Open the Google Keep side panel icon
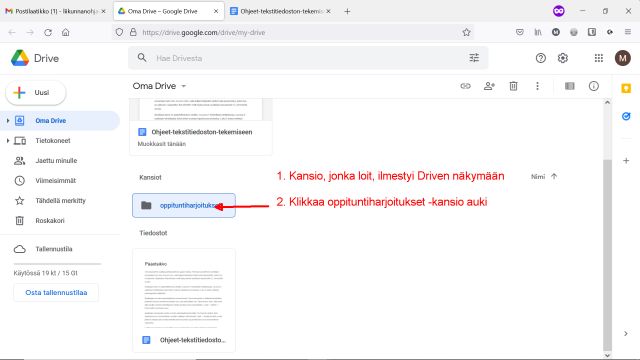This screenshot has width=640, height=360. pos(626,89)
